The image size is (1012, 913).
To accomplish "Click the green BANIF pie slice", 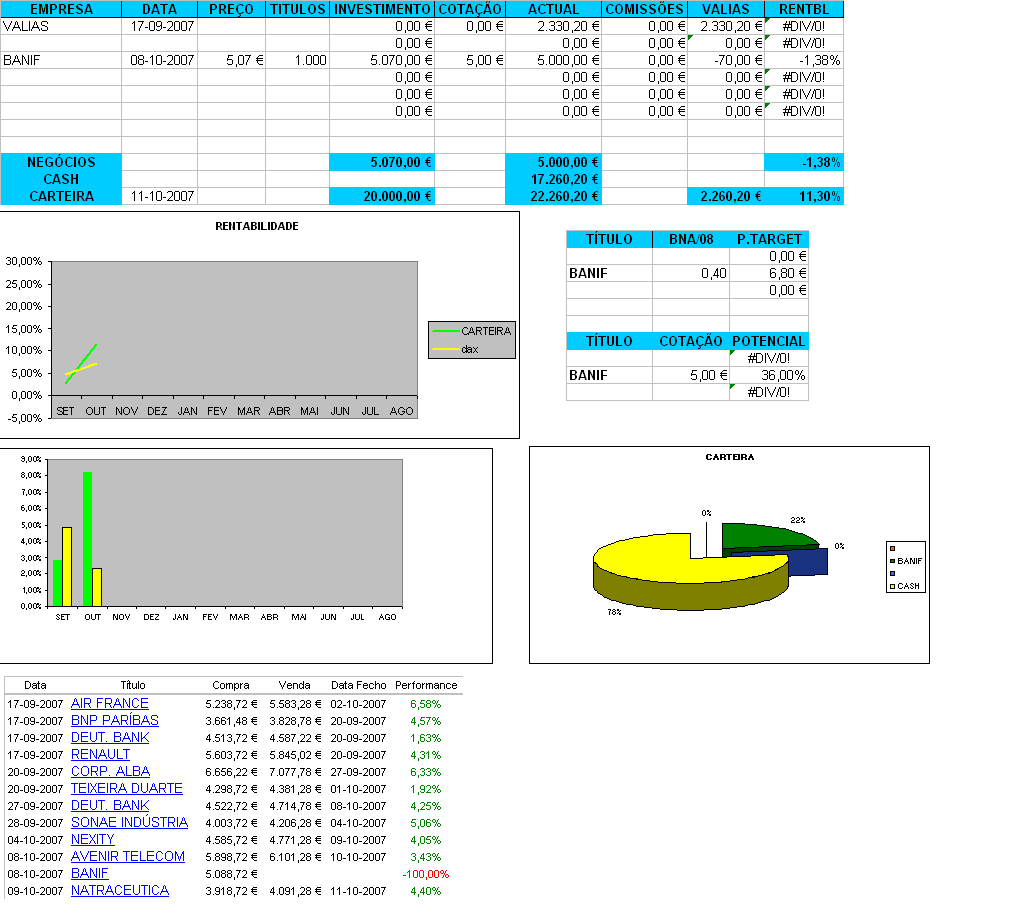I will pos(762,536).
